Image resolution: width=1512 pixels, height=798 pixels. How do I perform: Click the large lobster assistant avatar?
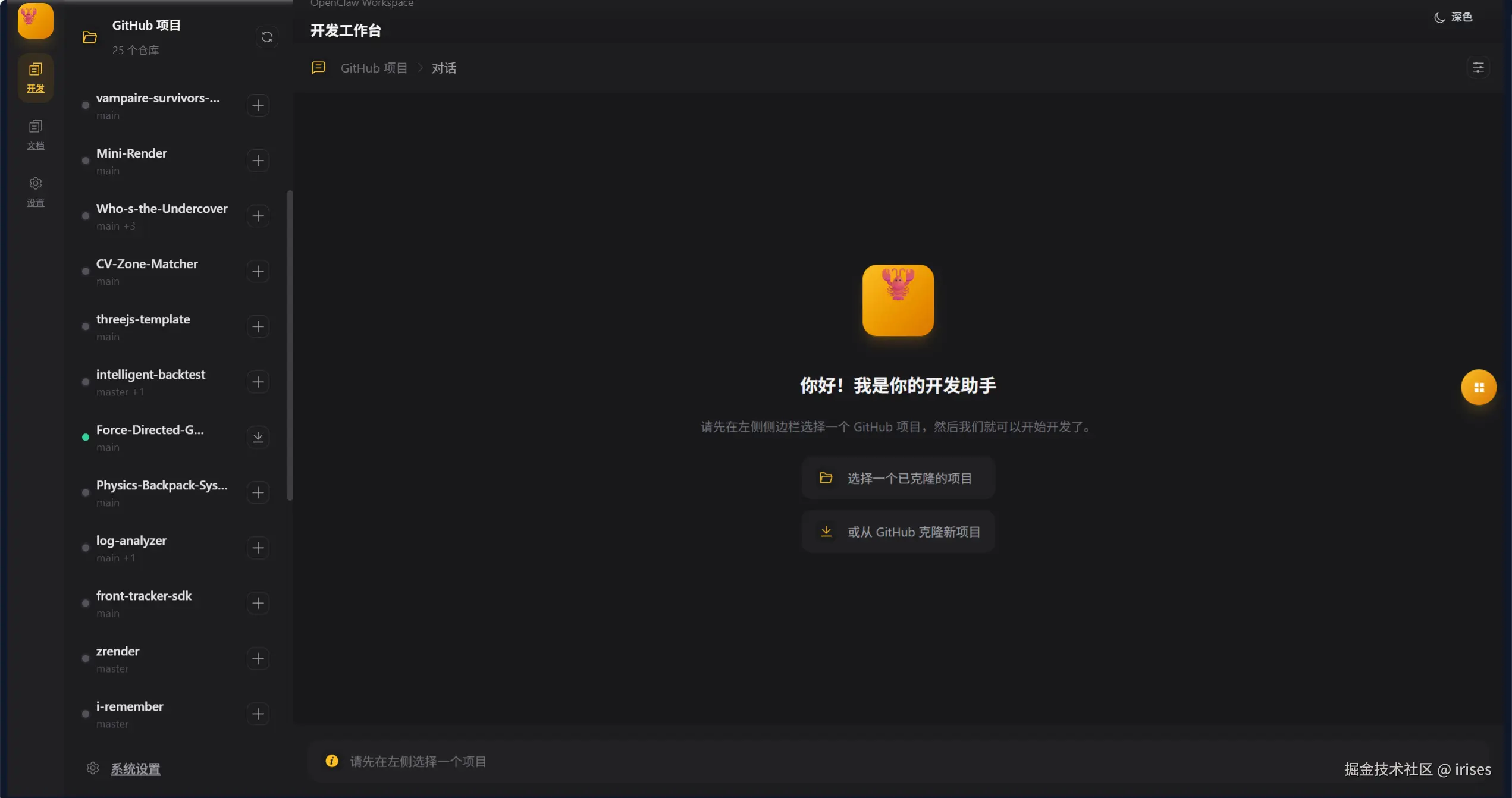[898, 300]
